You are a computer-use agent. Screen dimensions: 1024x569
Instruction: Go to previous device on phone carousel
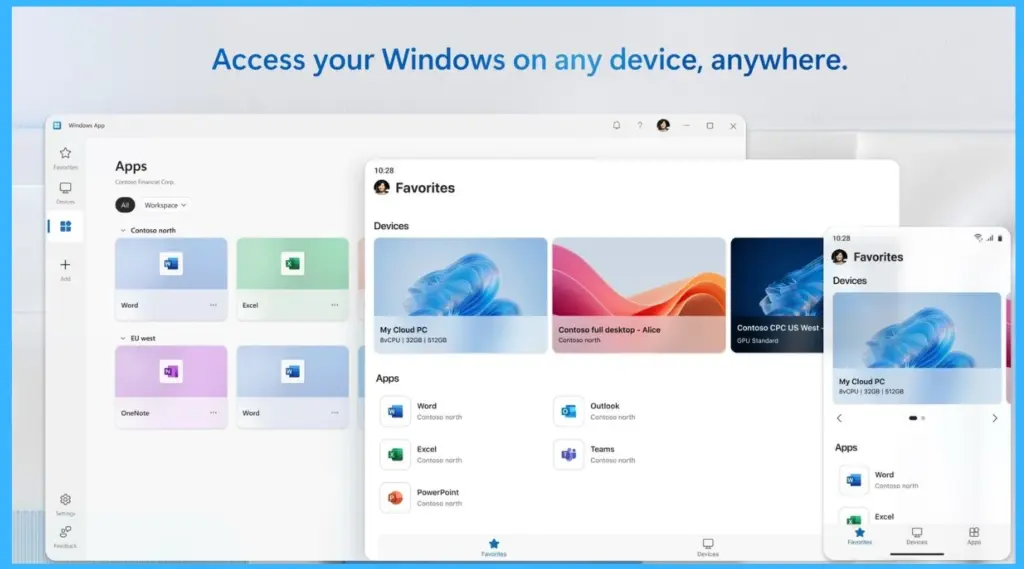point(840,418)
